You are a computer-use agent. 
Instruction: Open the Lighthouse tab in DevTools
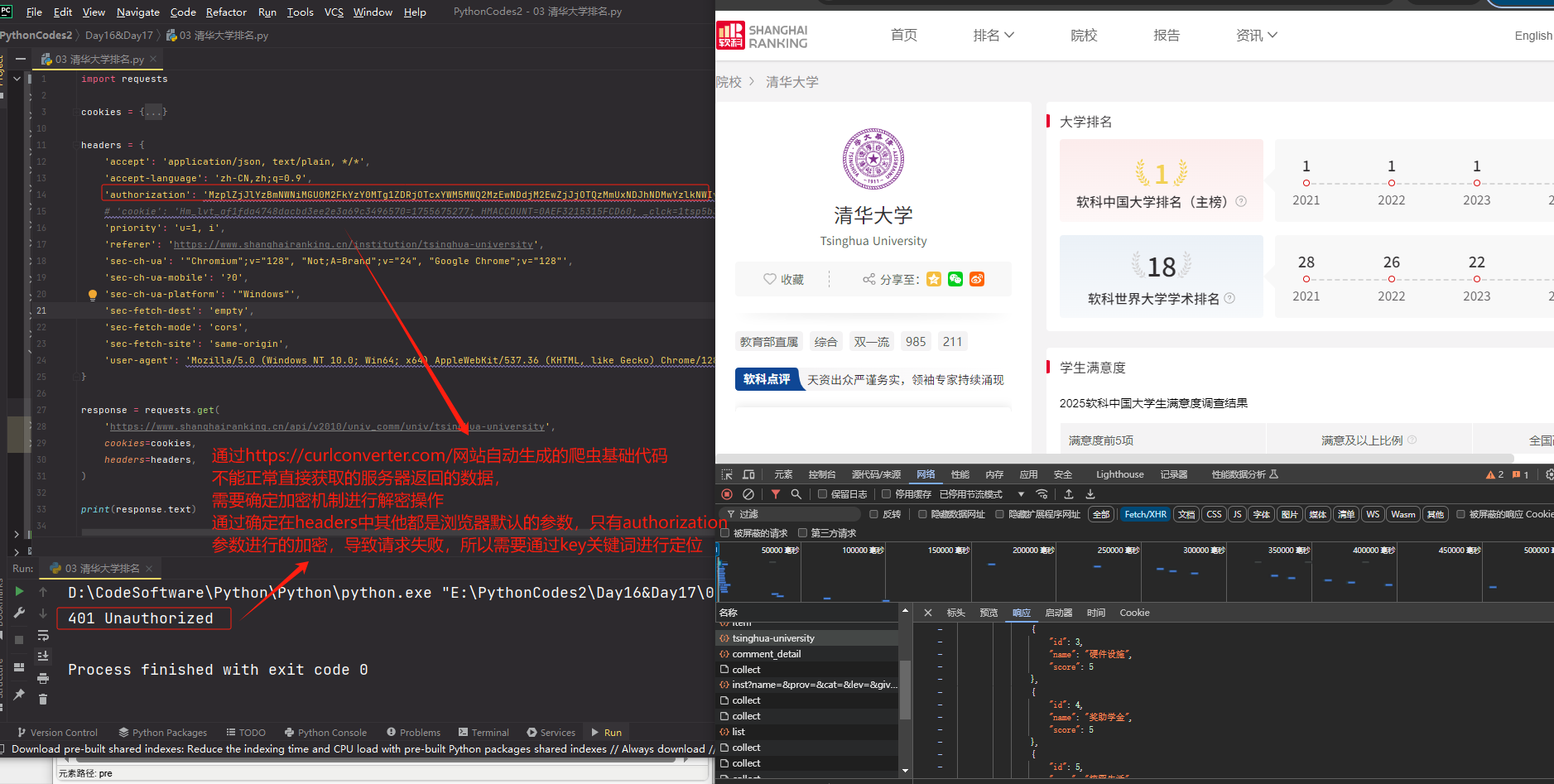[x=1119, y=474]
